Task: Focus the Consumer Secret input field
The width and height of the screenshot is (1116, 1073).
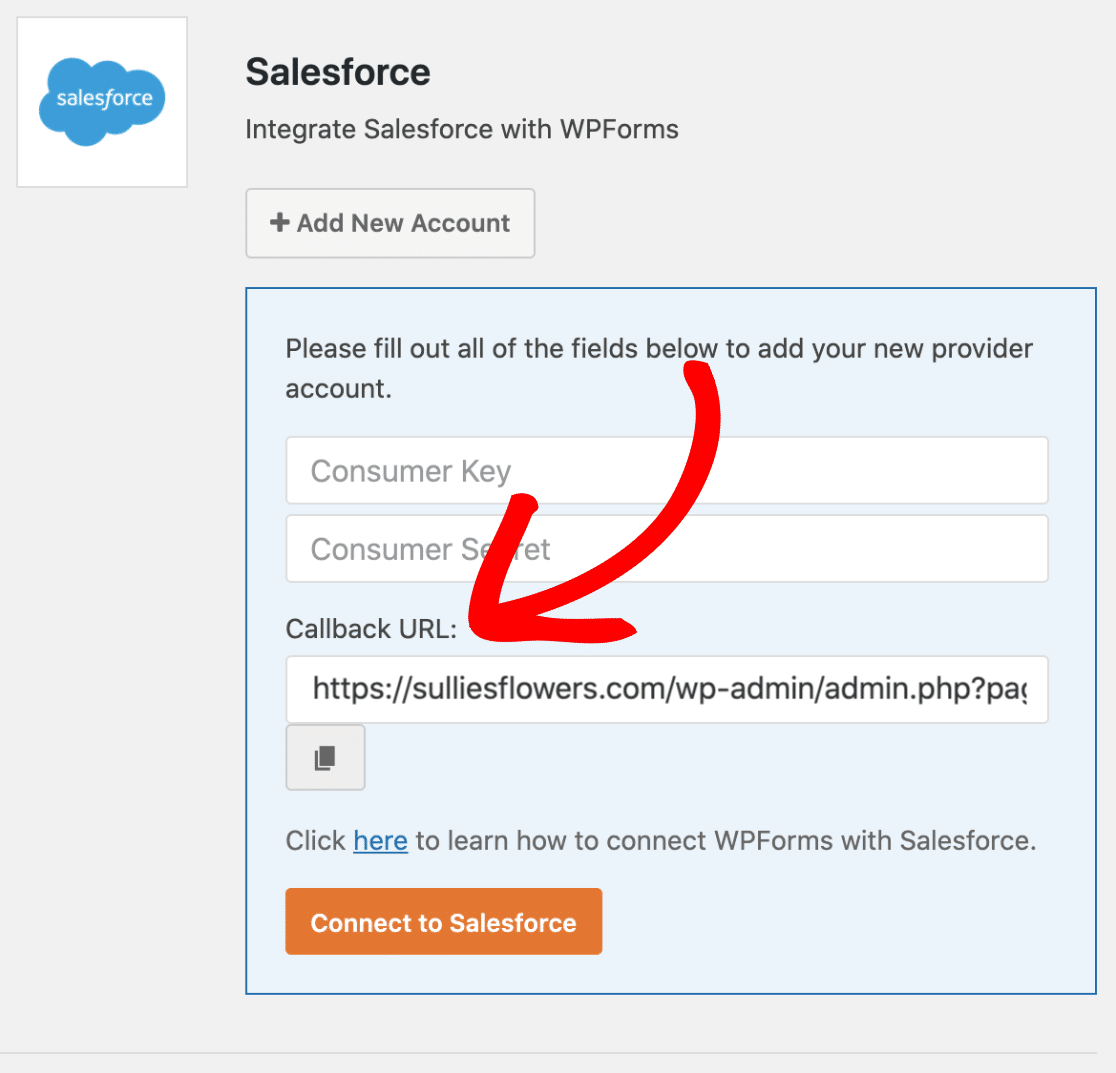Action: coord(667,549)
